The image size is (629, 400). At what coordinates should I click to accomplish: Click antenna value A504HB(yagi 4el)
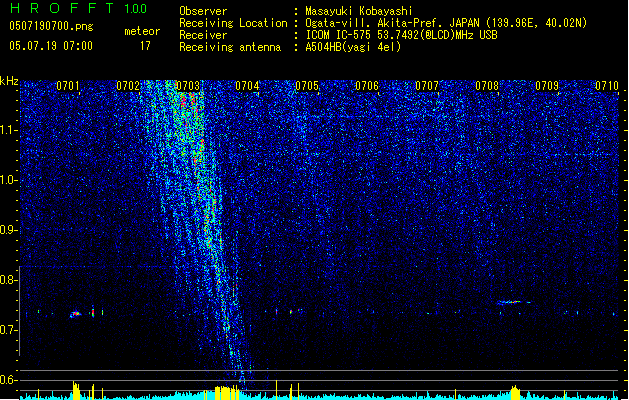coord(353,47)
